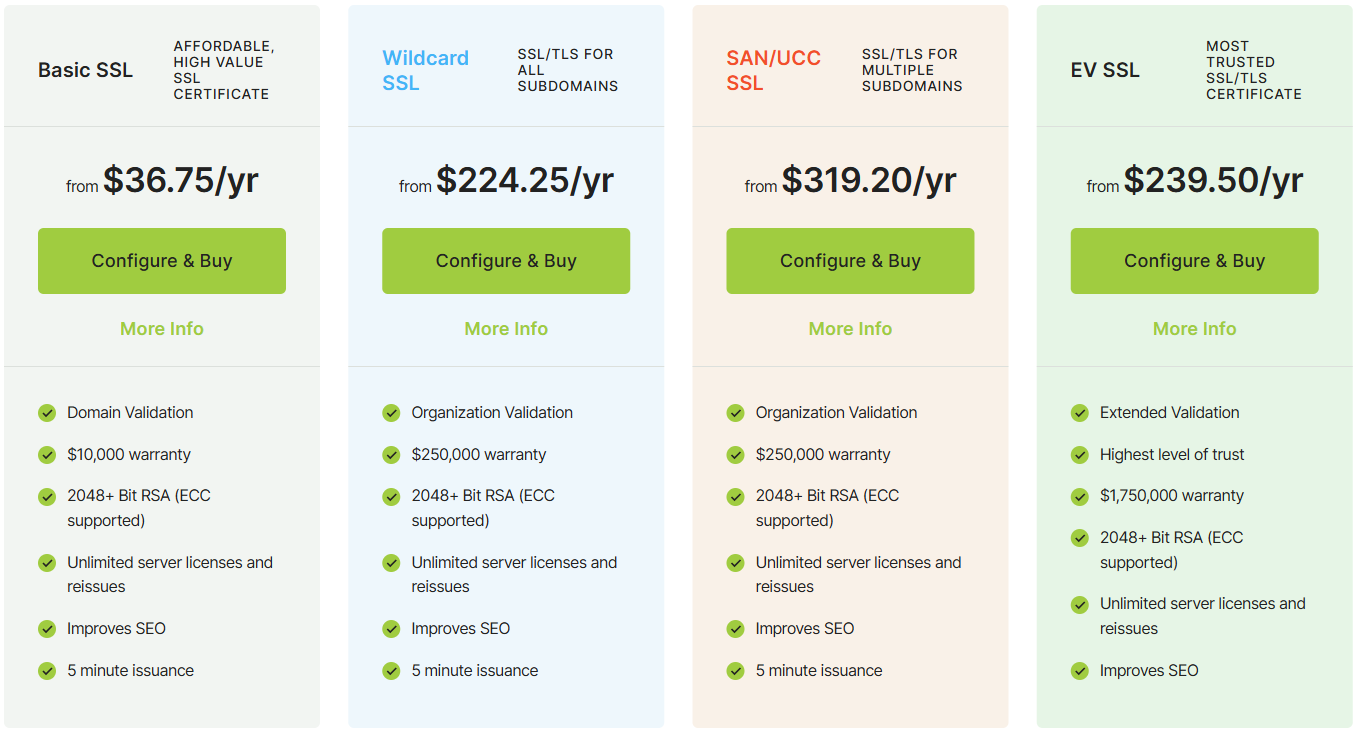Click the $36.75/yr price text
This screenshot has height=733, width=1358.
[x=181, y=180]
